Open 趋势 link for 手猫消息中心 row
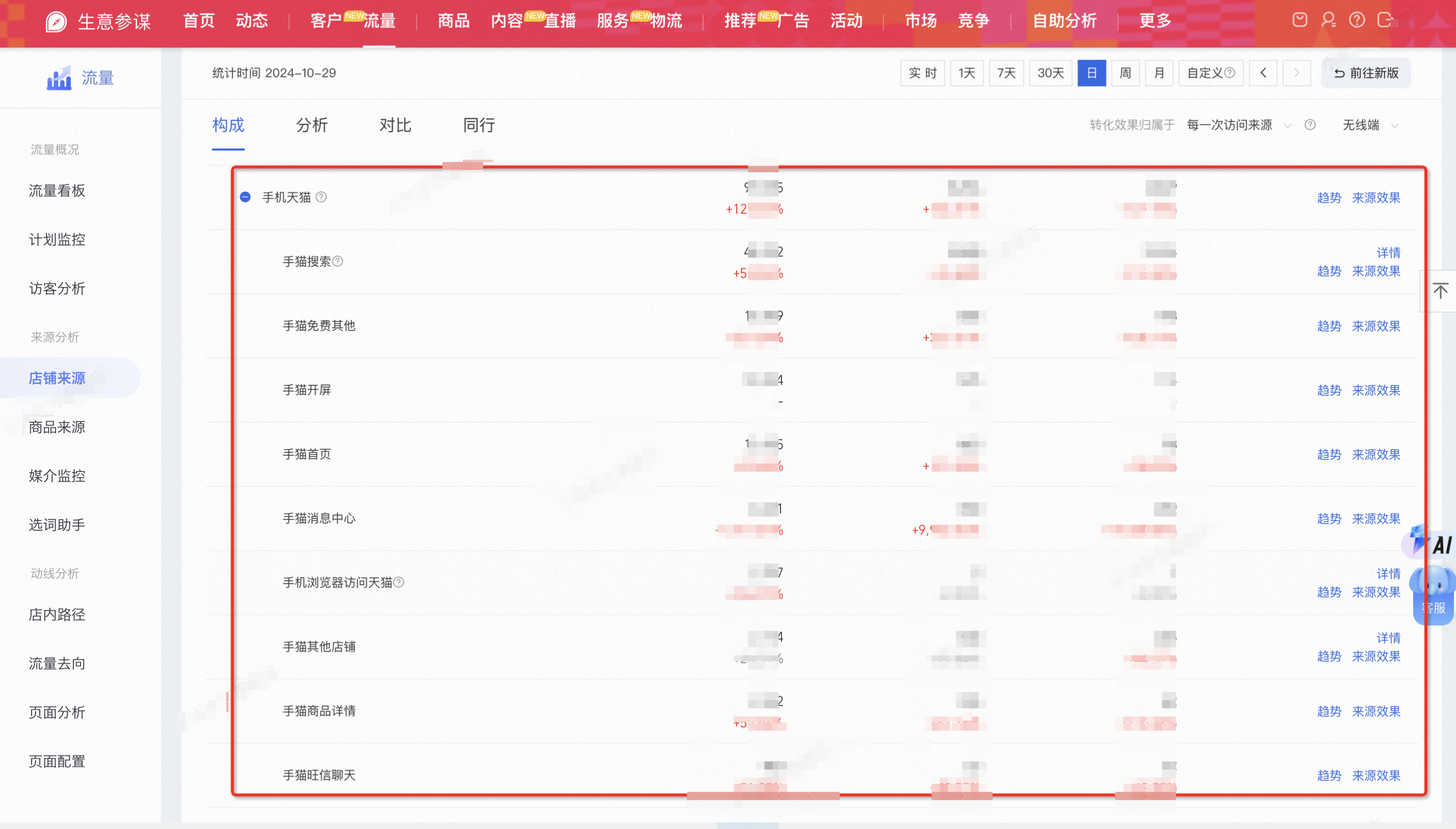The image size is (1456, 829). click(x=1329, y=519)
